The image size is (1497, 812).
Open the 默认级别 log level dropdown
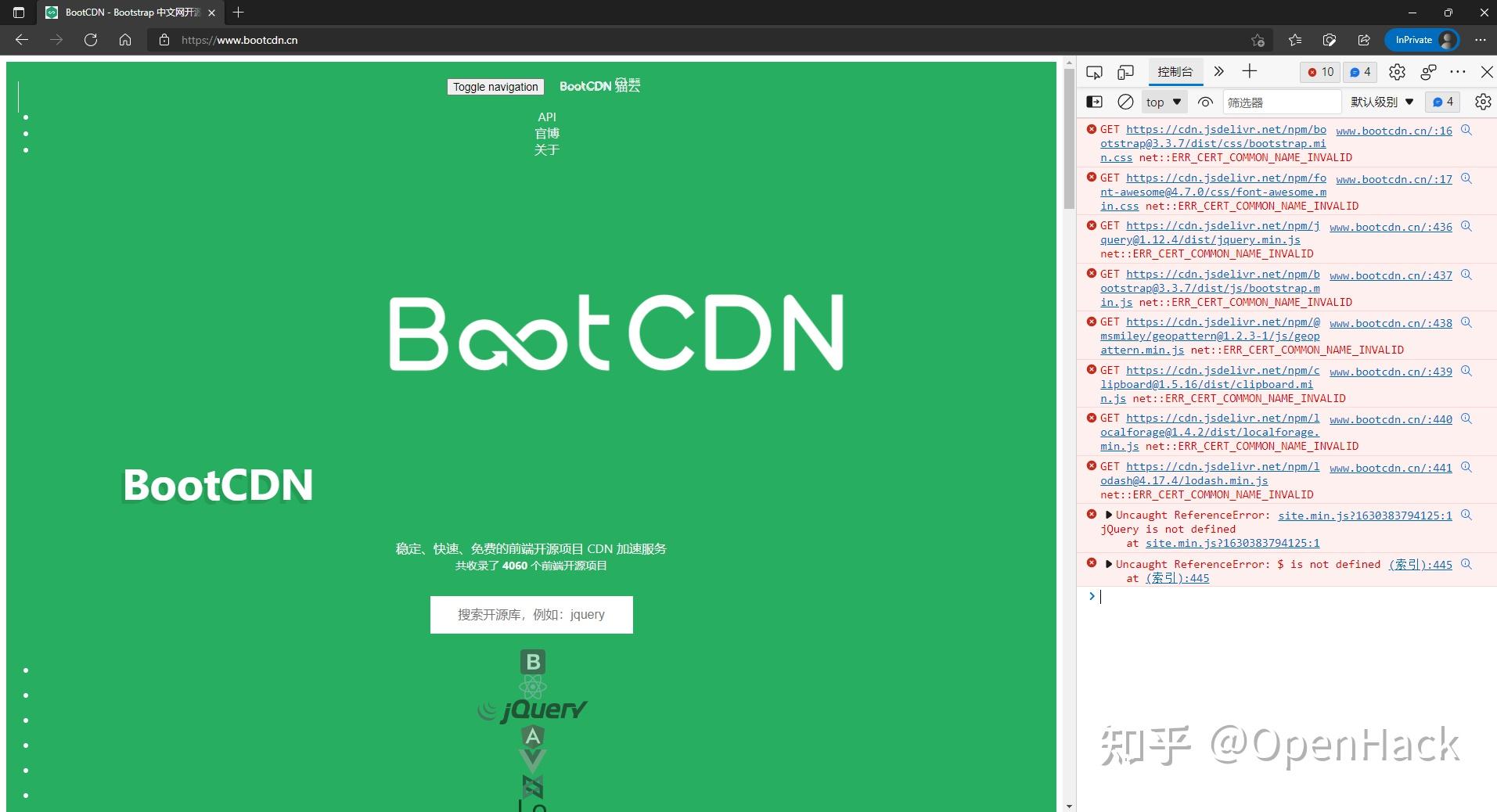tap(1381, 102)
